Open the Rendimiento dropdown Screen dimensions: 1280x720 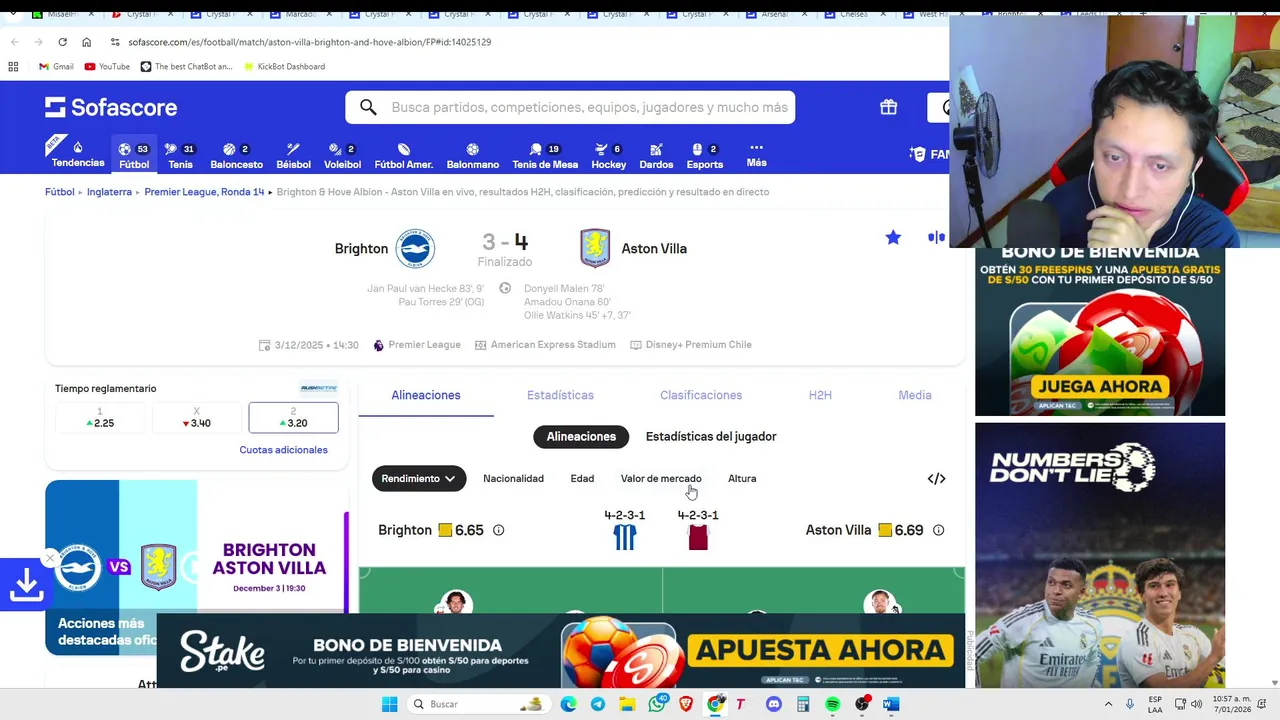(x=419, y=478)
